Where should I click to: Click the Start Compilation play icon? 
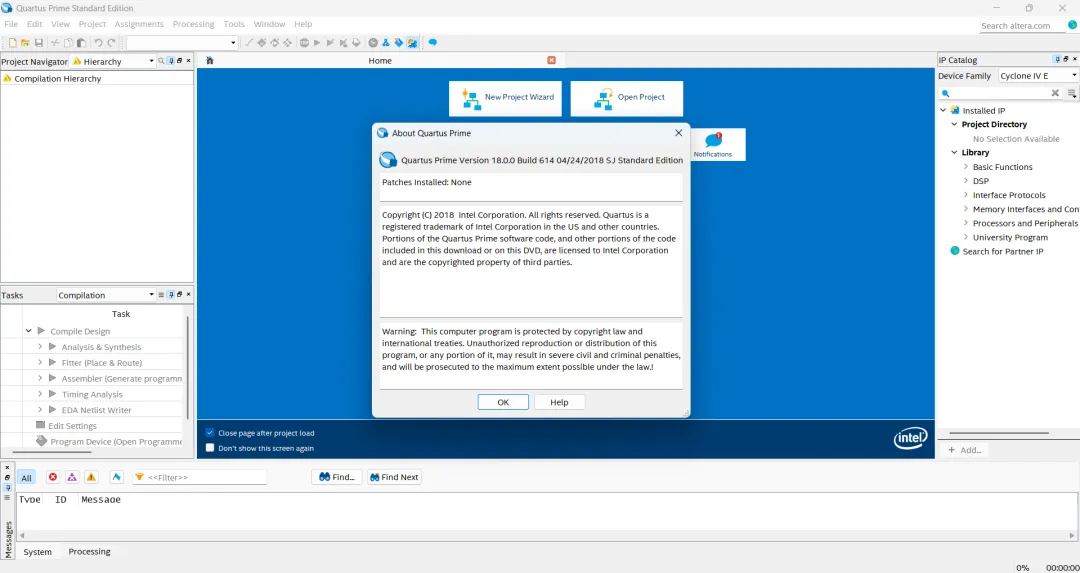click(317, 43)
